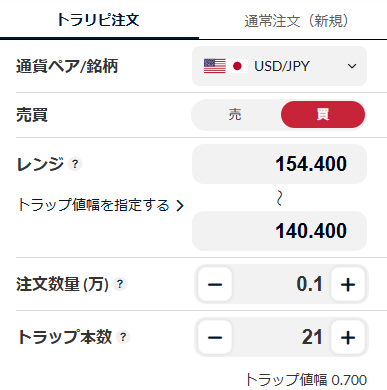Select 買 (buy) toggle option
The width and height of the screenshot is (387, 390).
(323, 115)
